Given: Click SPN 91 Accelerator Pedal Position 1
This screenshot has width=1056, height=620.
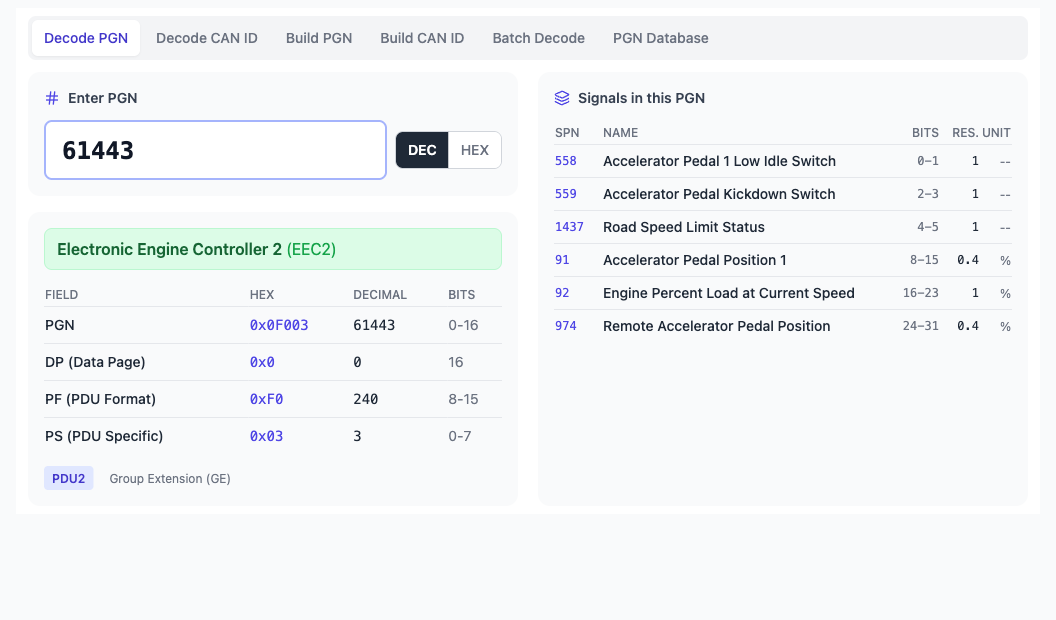Looking at the screenshot, I should [563, 260].
